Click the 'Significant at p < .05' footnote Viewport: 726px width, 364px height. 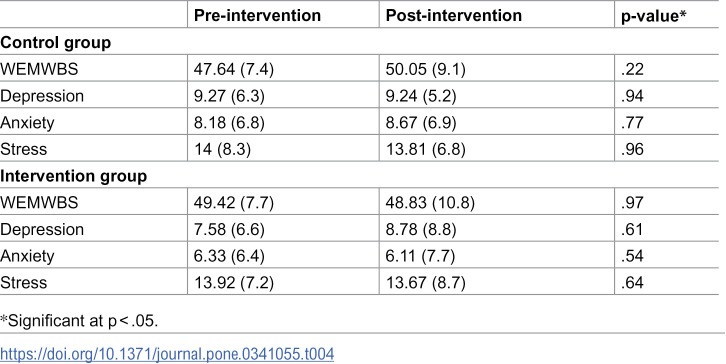79,321
